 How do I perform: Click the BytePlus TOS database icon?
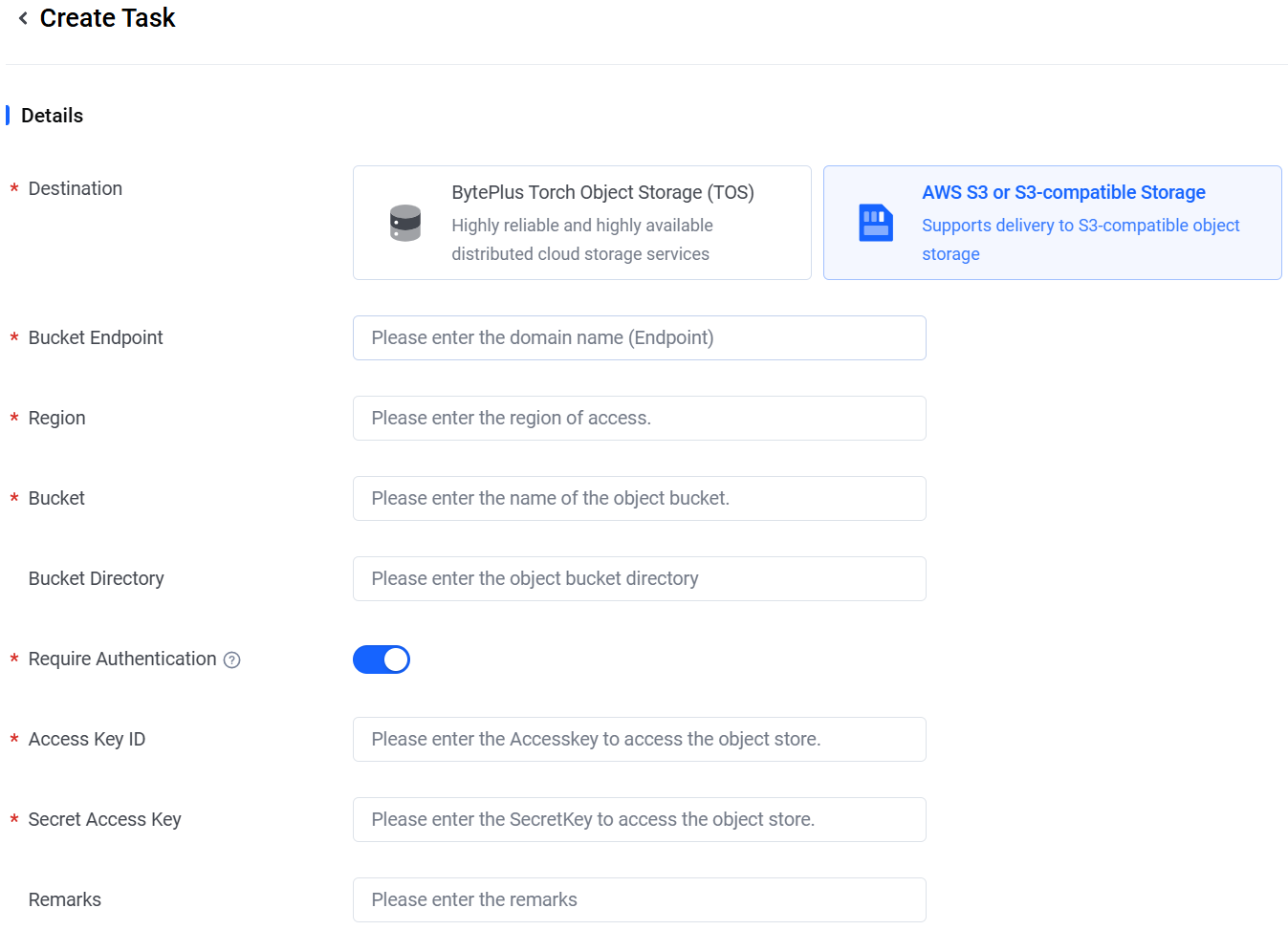[x=405, y=223]
